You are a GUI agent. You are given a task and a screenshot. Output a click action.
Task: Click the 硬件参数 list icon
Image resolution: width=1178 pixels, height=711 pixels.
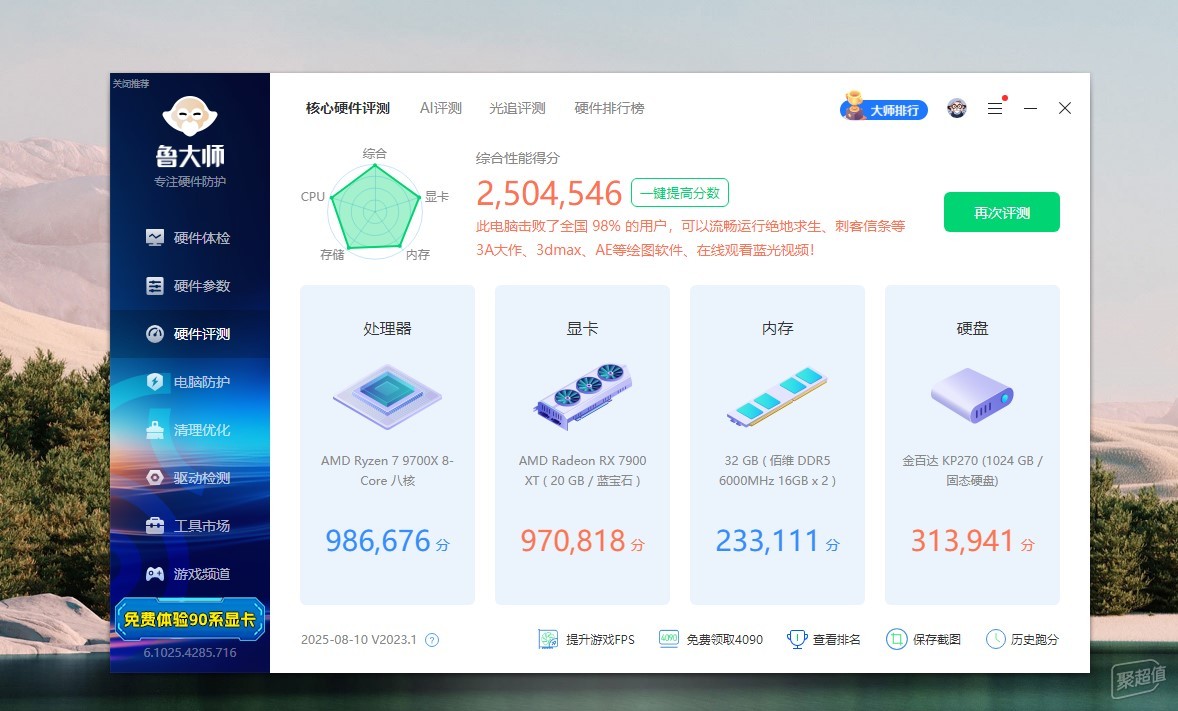click(x=155, y=286)
